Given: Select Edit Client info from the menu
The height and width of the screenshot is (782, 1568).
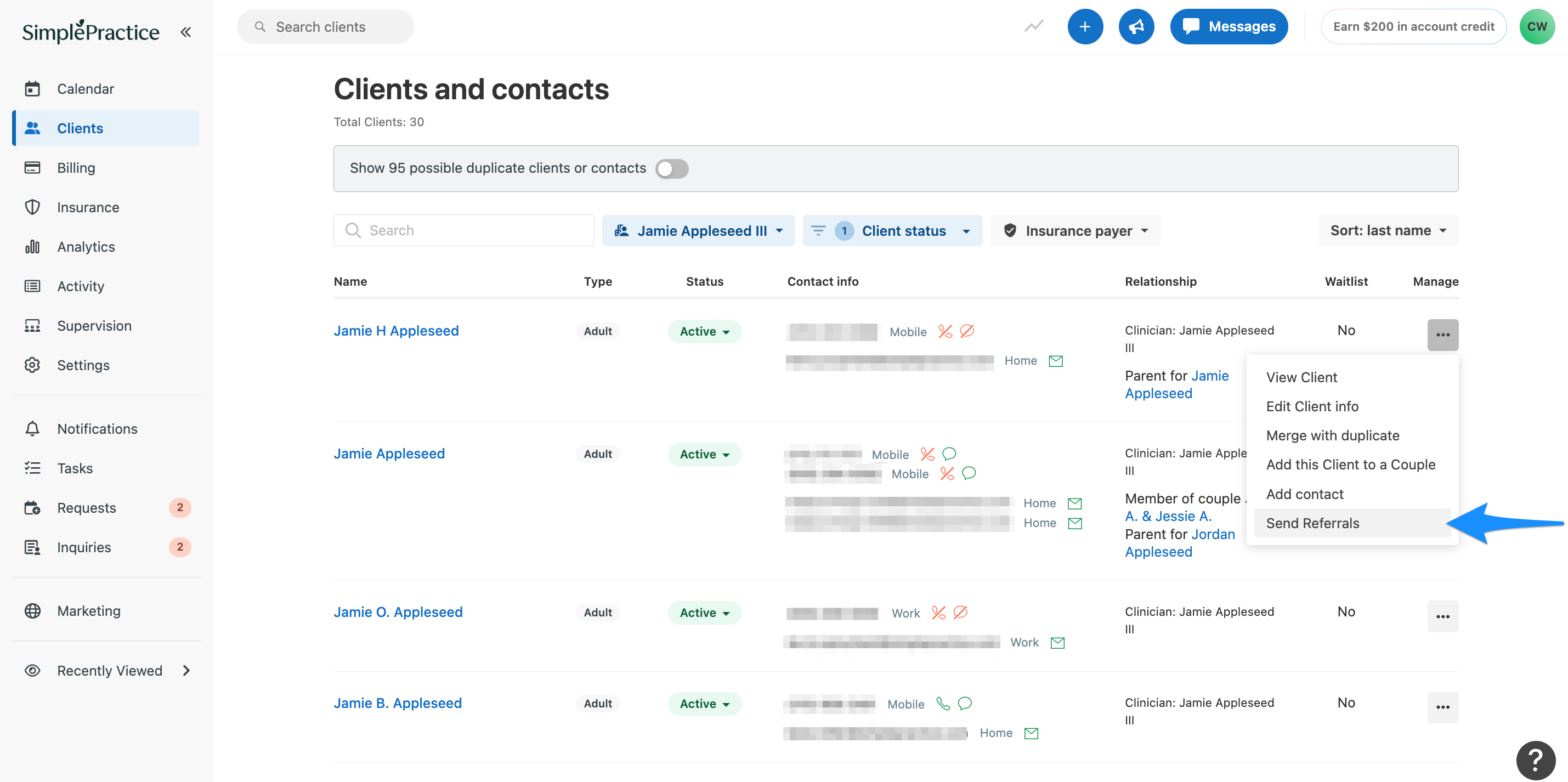Looking at the screenshot, I should pyautogui.click(x=1351, y=406).
